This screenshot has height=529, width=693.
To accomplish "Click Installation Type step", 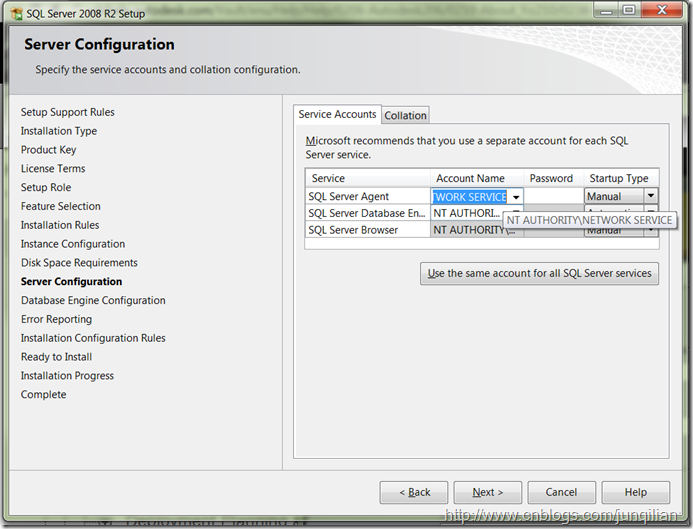I will tap(59, 131).
